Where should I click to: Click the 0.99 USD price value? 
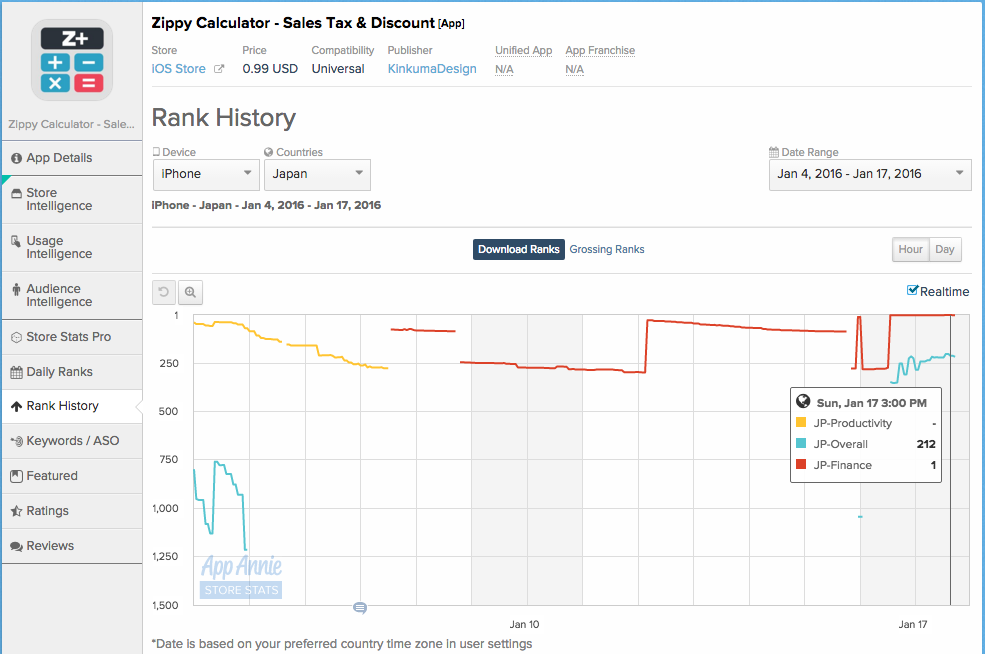270,69
